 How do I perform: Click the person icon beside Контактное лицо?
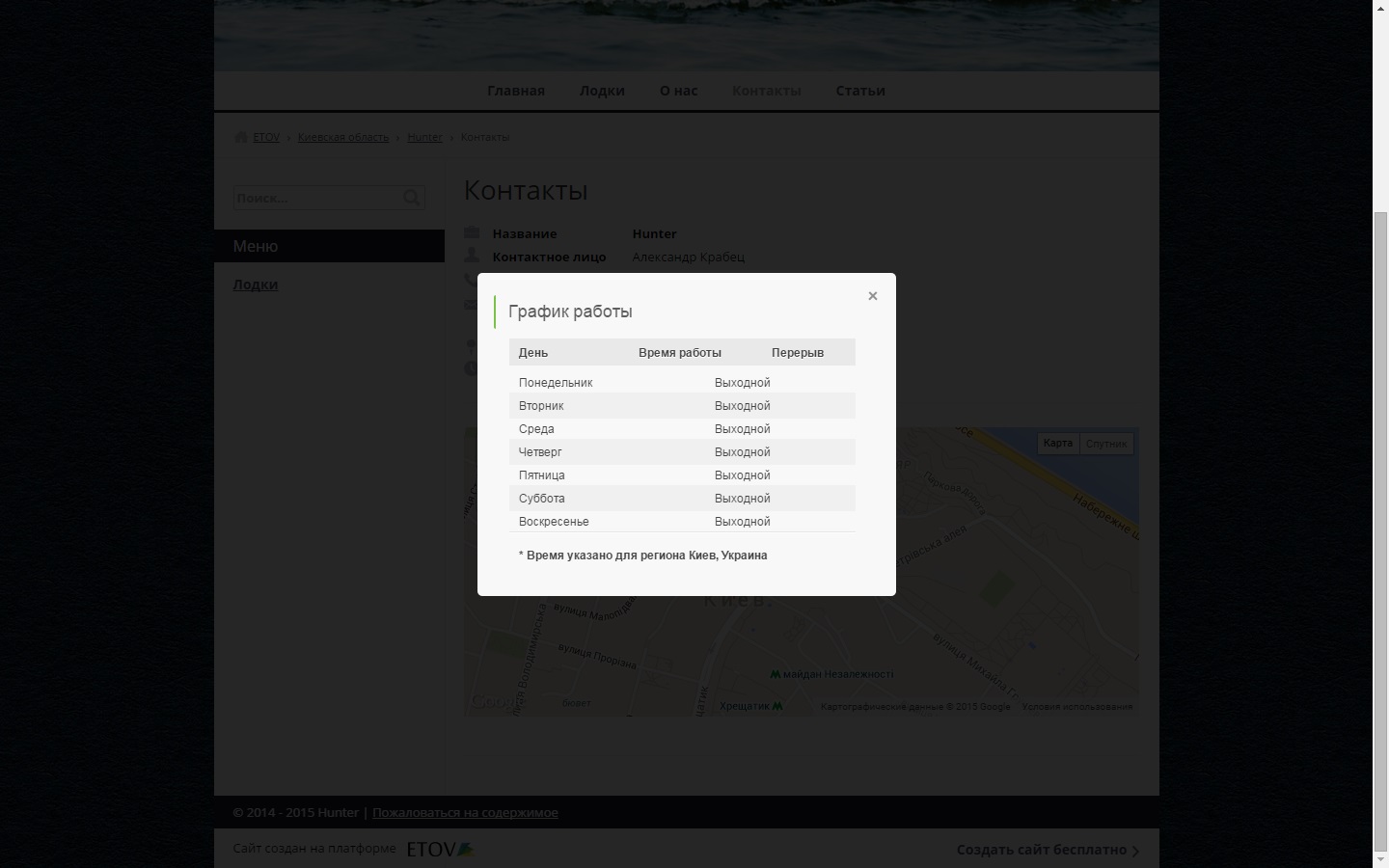click(472, 256)
